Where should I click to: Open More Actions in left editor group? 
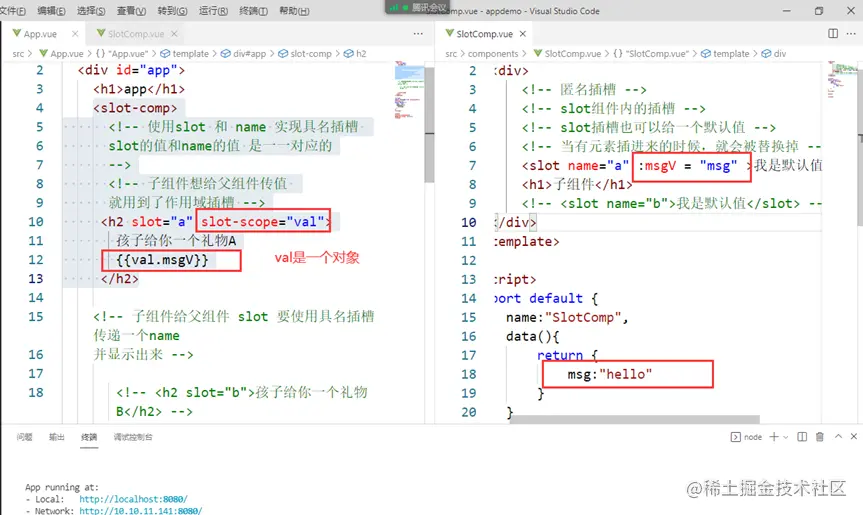click(x=418, y=34)
